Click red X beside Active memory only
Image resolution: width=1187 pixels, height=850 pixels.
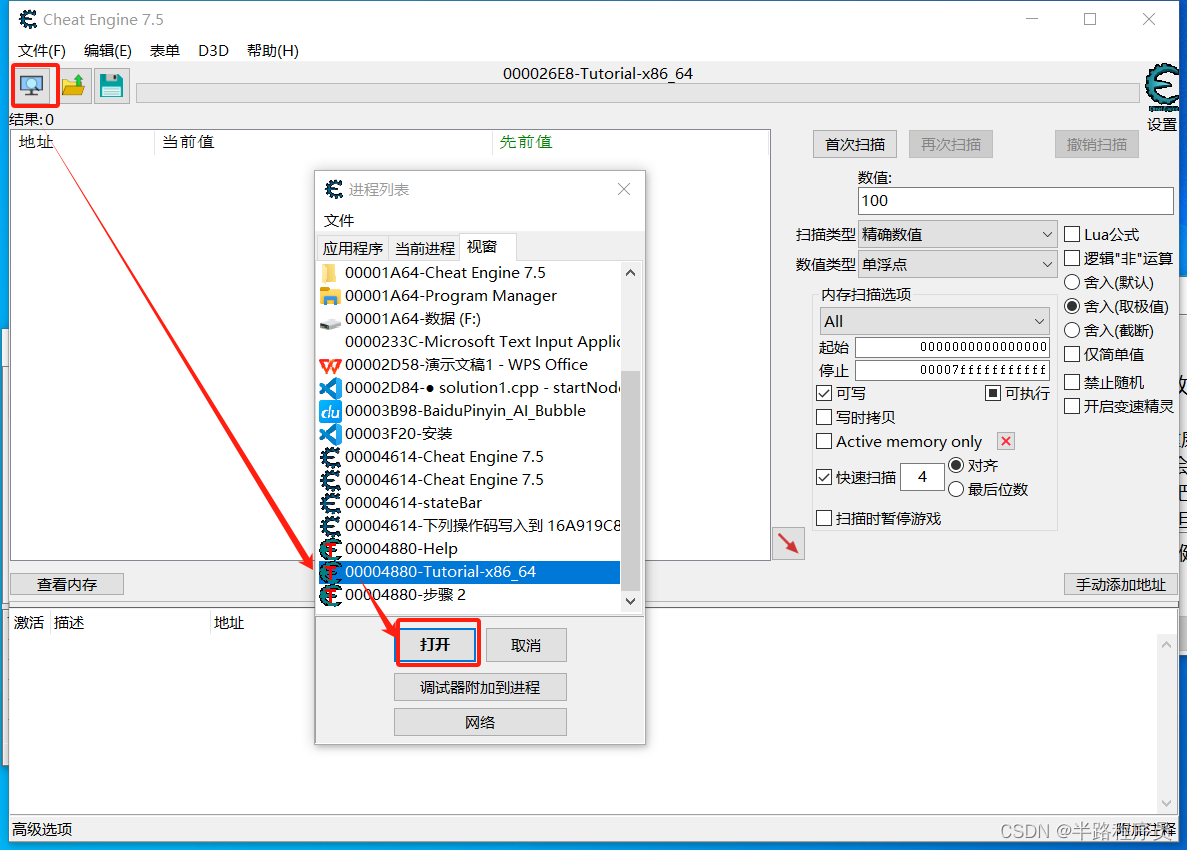pyautogui.click(x=1005, y=441)
